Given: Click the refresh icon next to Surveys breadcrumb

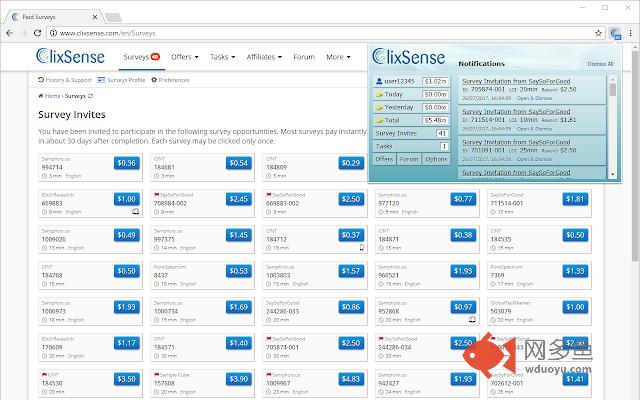Looking at the screenshot, I should 91,96.
